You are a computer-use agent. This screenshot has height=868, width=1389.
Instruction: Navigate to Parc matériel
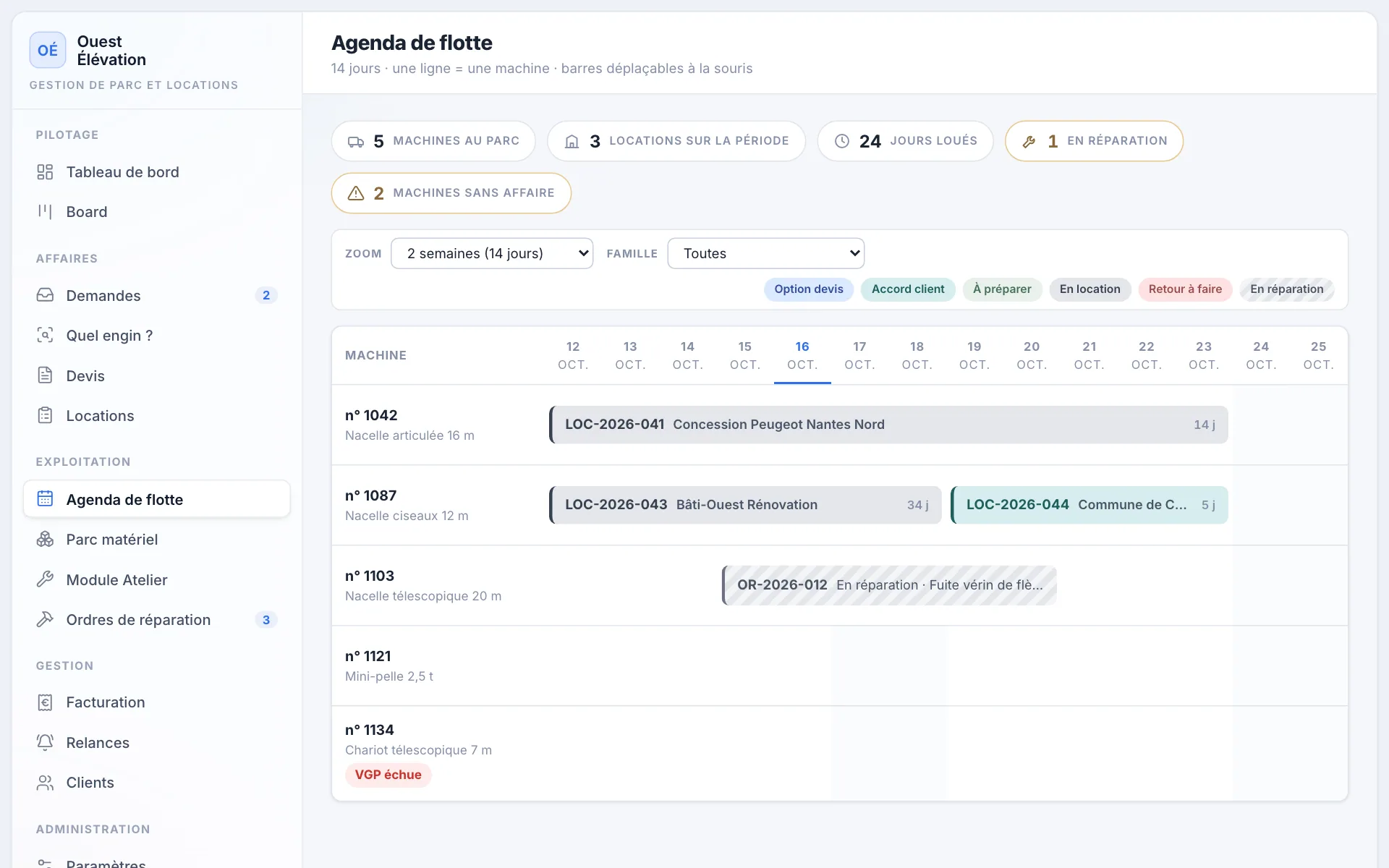coord(157,540)
